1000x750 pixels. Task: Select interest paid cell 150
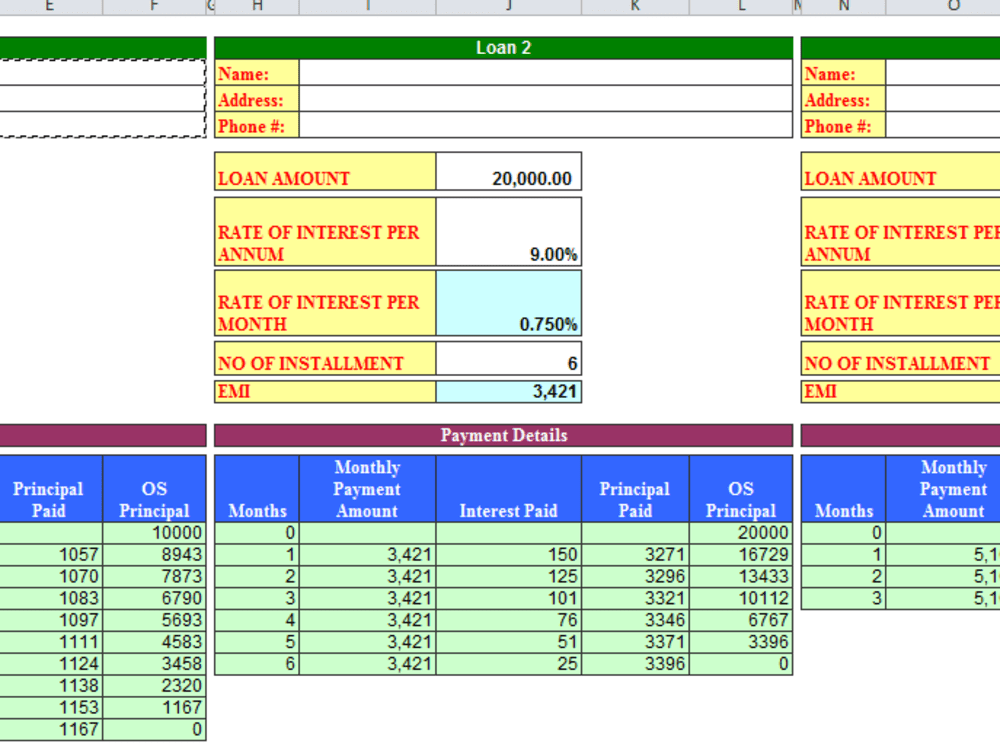tap(509, 555)
